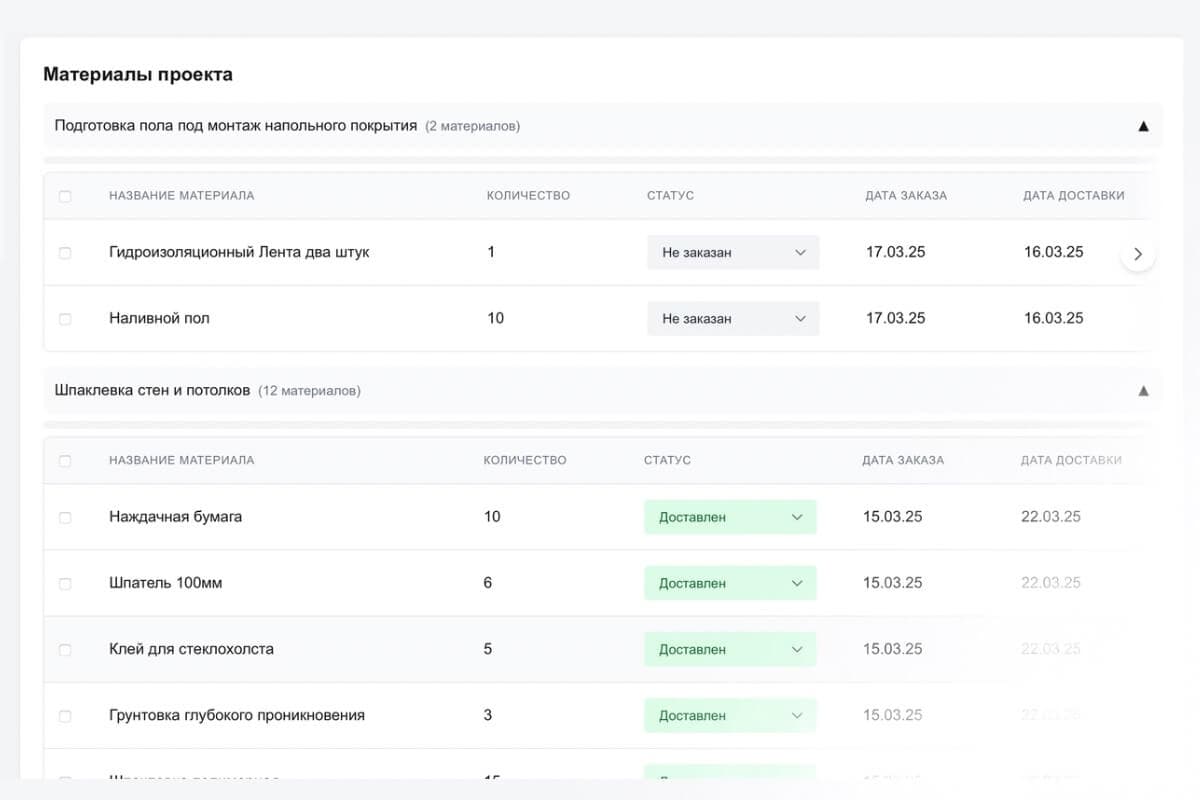Open status dropdown for Гидроизоляционный Лента
This screenshot has height=800, width=1200.
pyautogui.click(x=732, y=253)
